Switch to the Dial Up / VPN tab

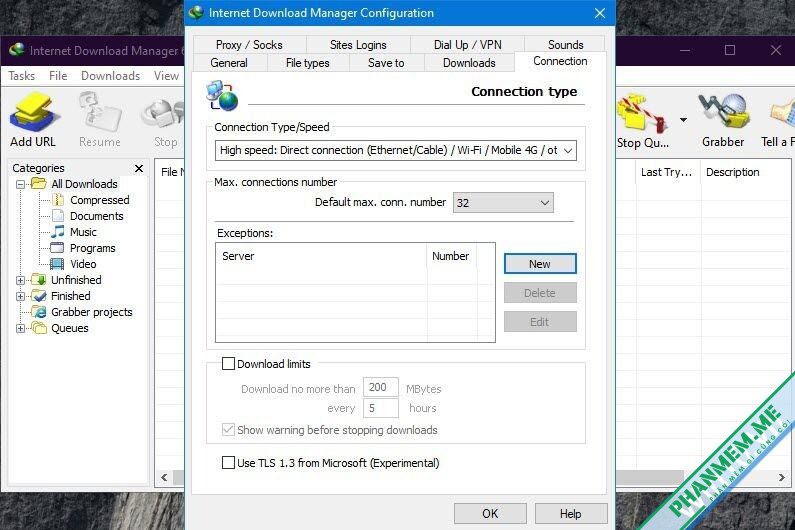point(467,45)
